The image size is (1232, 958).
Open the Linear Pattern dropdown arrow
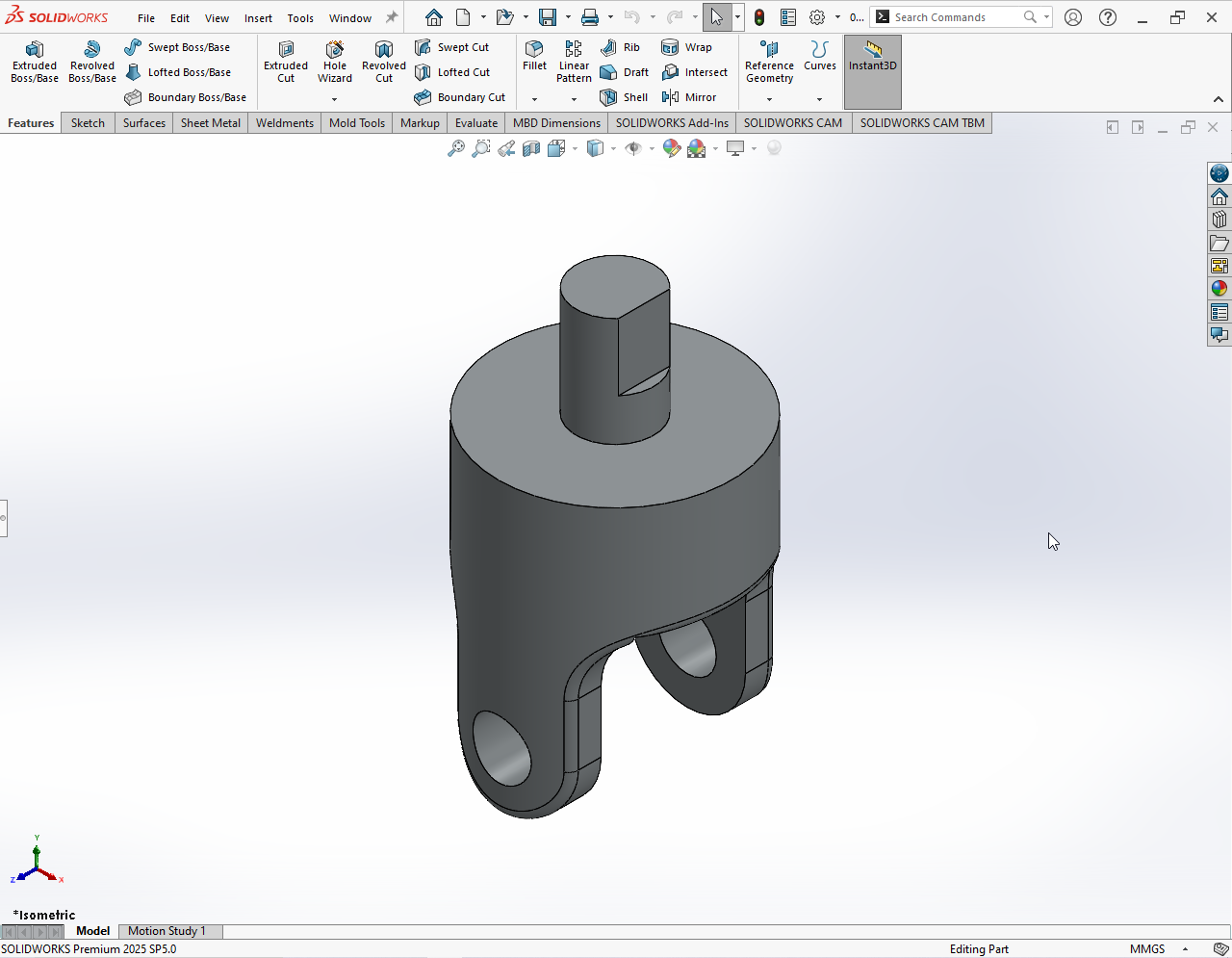pos(574,99)
